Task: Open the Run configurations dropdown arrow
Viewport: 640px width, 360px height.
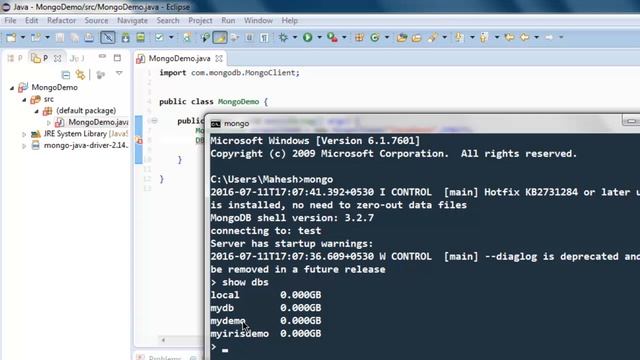Action: [x=319, y=38]
